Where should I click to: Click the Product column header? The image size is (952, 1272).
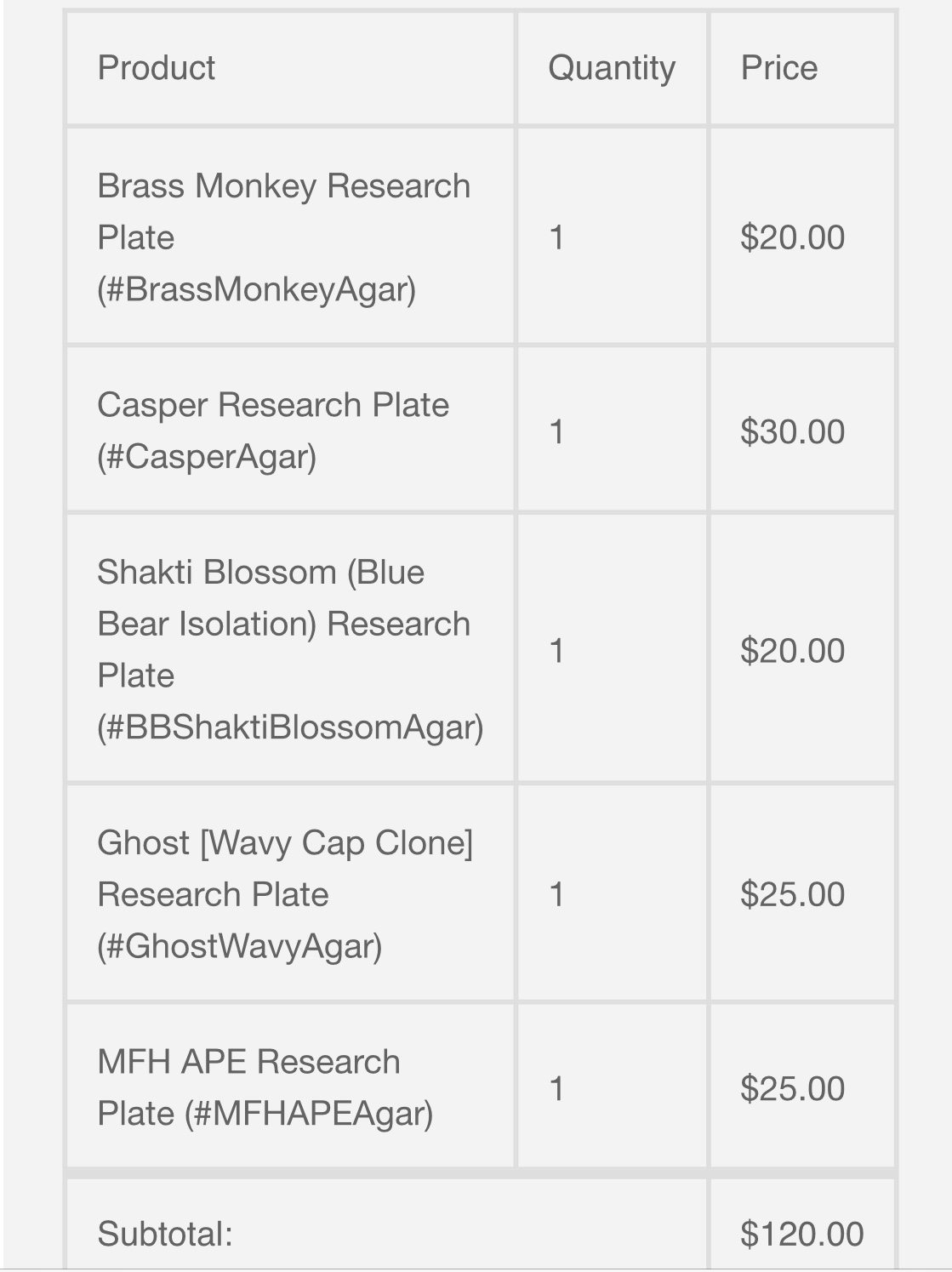157,68
